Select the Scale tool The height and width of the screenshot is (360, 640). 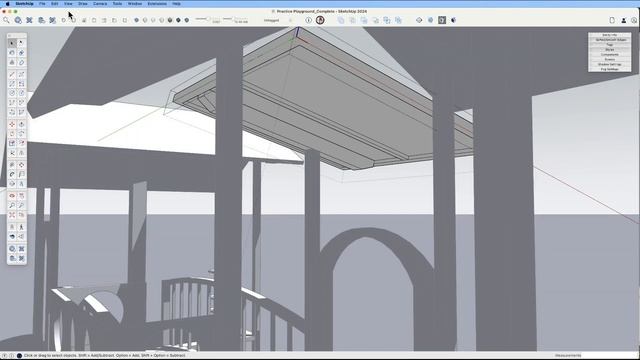pos(12,143)
